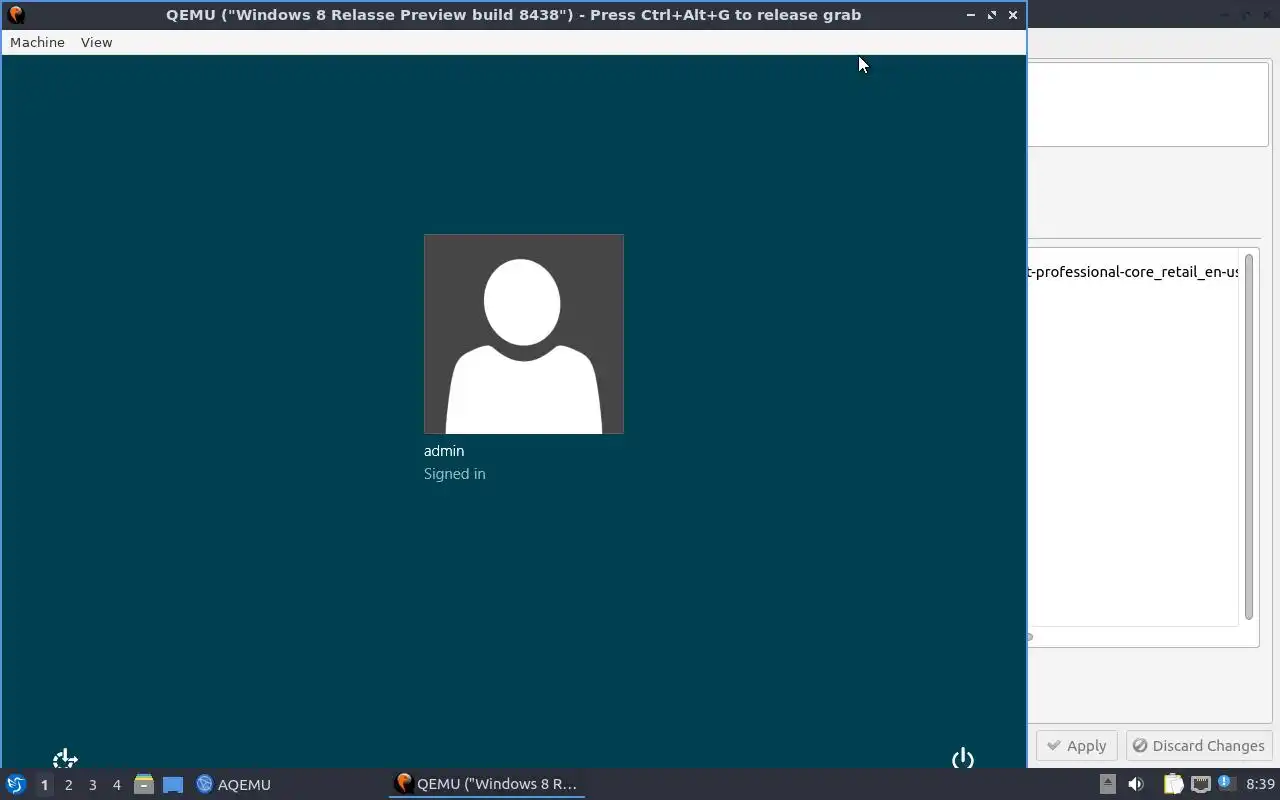Click the vertical scrollbar in AQEMU panel
The height and width of the screenshot is (800, 1280).
pyautogui.click(x=1249, y=437)
